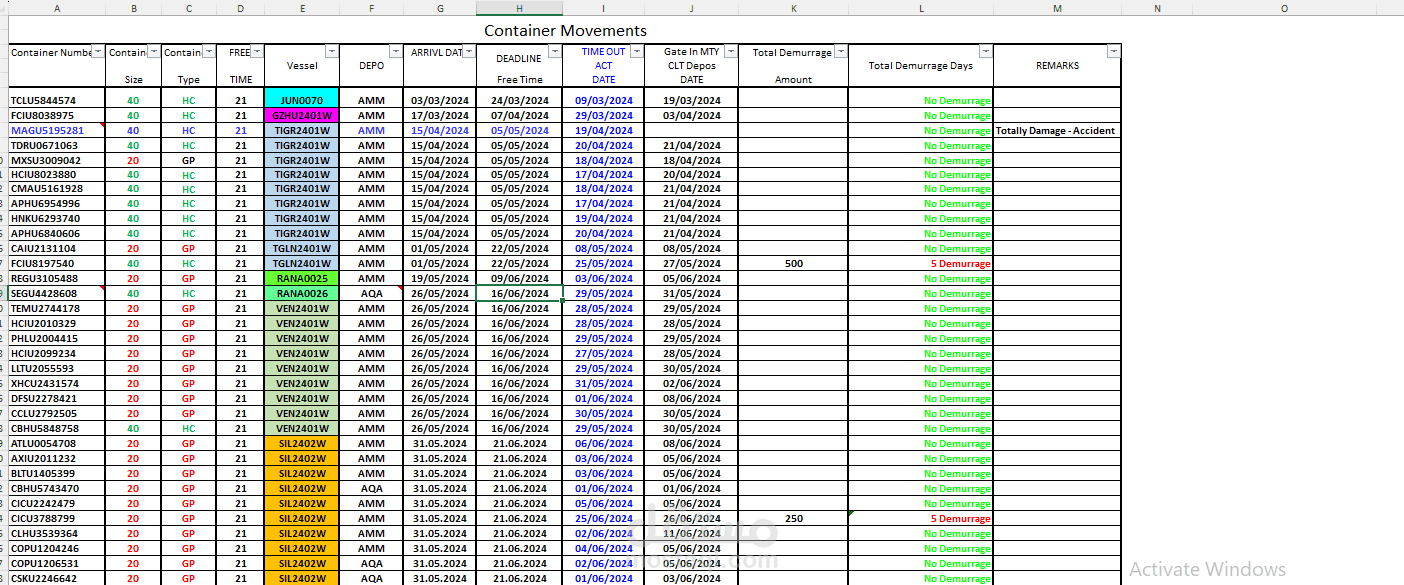This screenshot has height=585, width=1404.
Task: Select column E header
Action: (302, 8)
